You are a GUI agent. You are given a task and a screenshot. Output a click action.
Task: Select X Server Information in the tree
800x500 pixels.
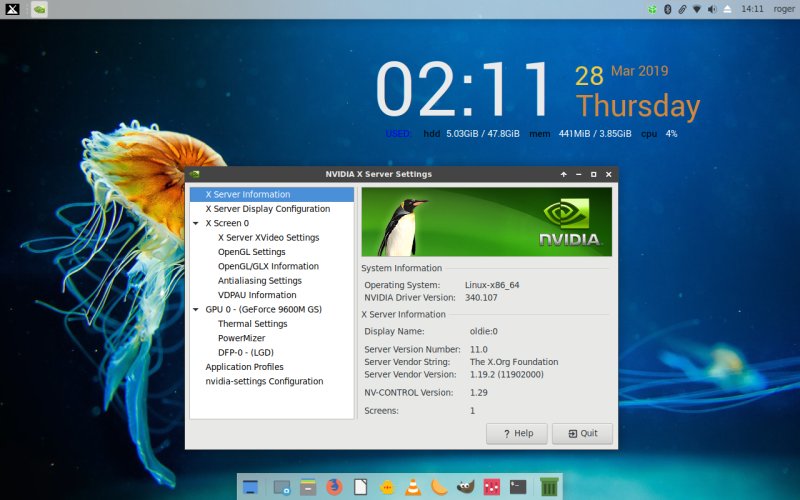click(271, 194)
